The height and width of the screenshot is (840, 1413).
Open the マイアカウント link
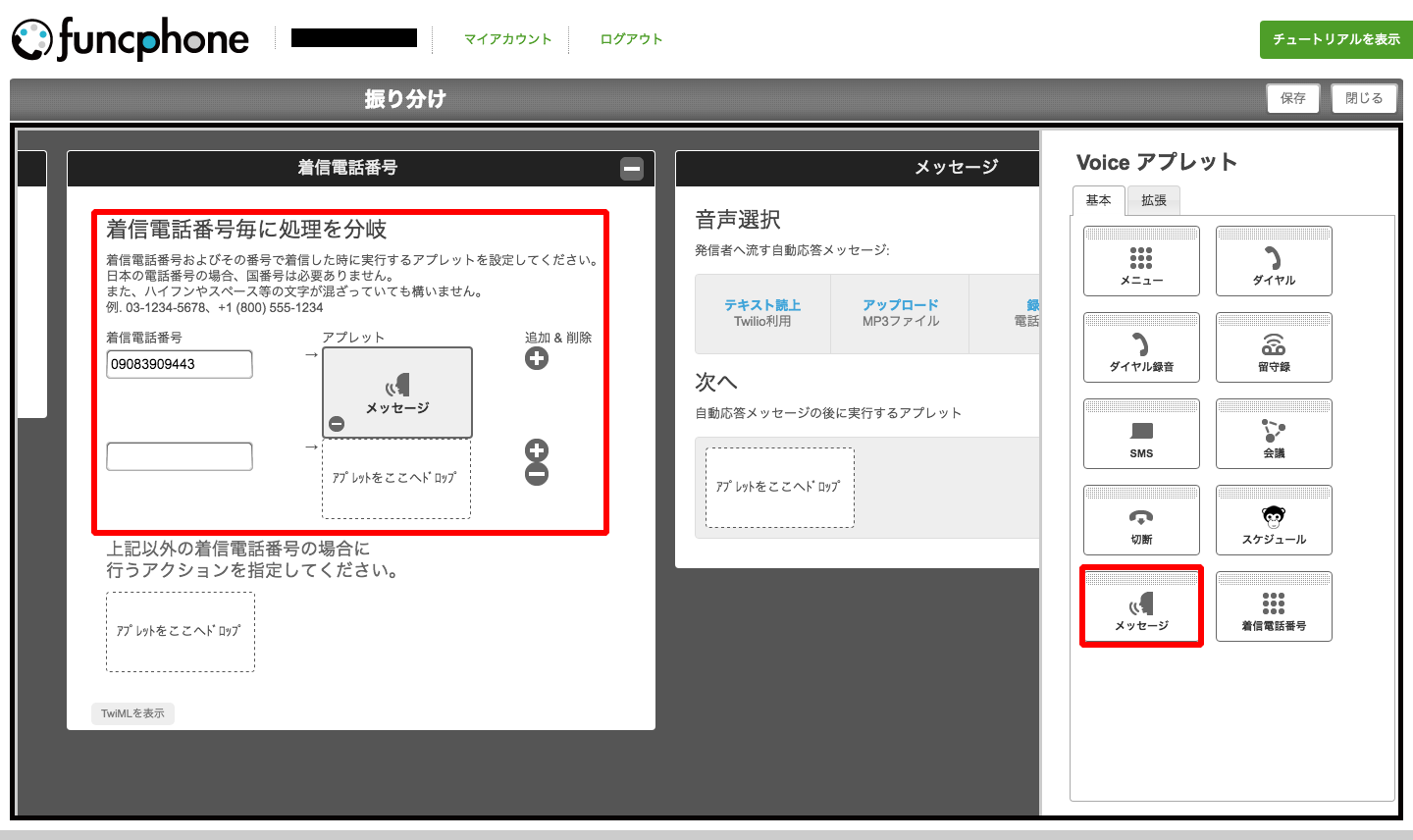(x=507, y=39)
